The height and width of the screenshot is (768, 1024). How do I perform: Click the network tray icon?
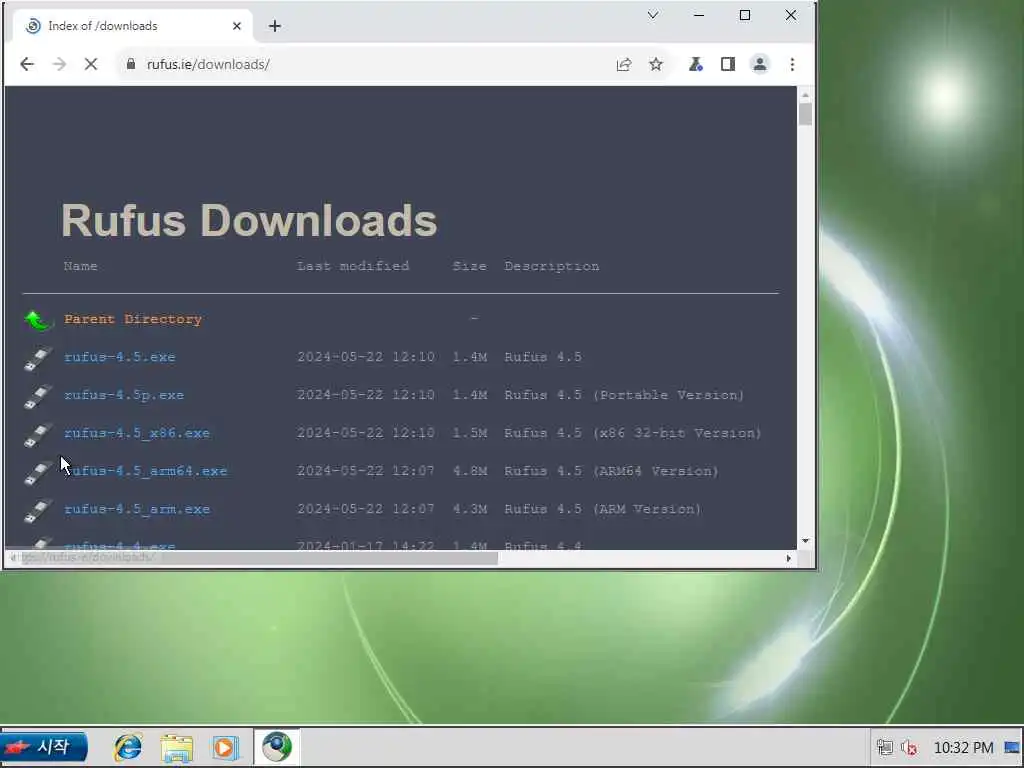[x=885, y=747]
